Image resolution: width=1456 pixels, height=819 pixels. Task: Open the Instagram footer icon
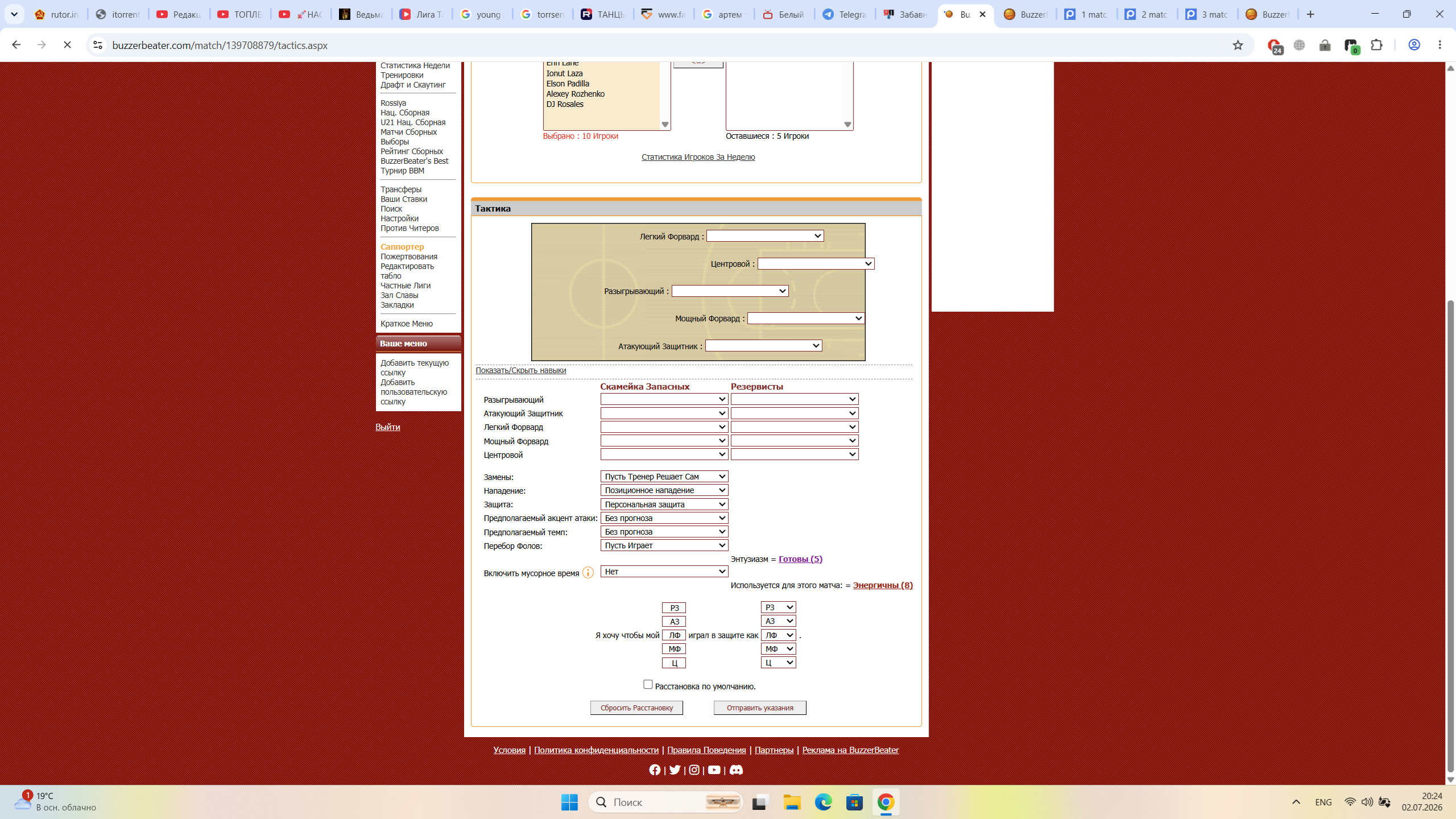pos(694,770)
